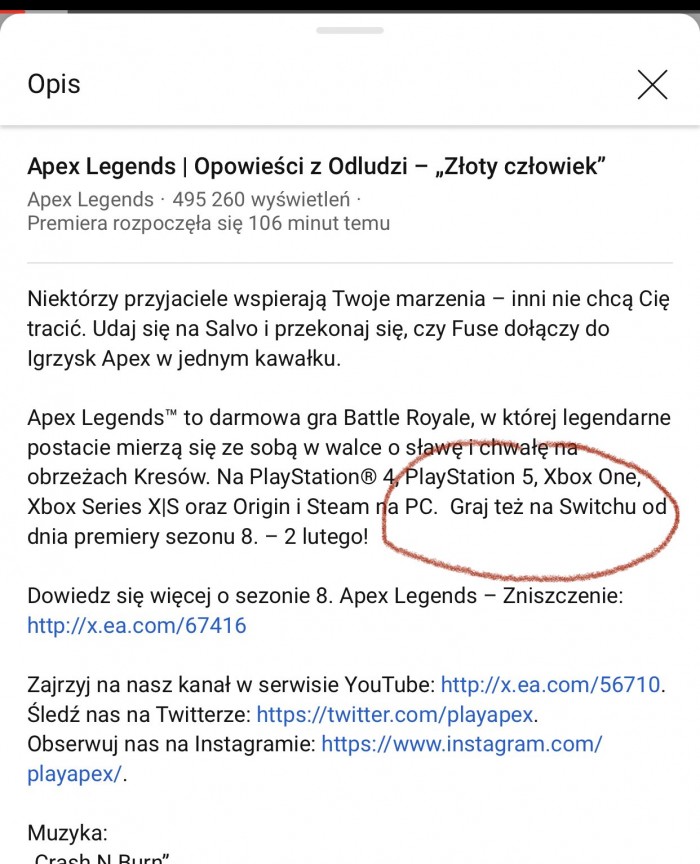Click the "Opis" panel heading

(x=52, y=85)
